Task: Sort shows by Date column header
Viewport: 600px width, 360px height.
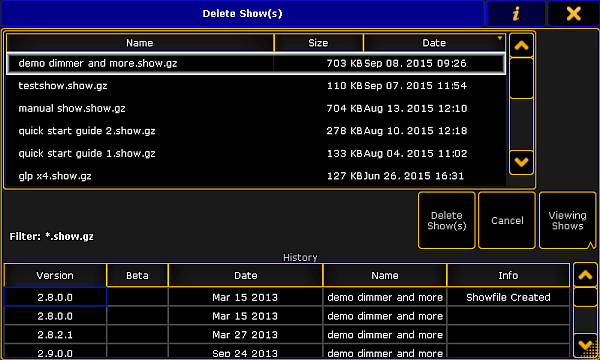Action: [434, 43]
